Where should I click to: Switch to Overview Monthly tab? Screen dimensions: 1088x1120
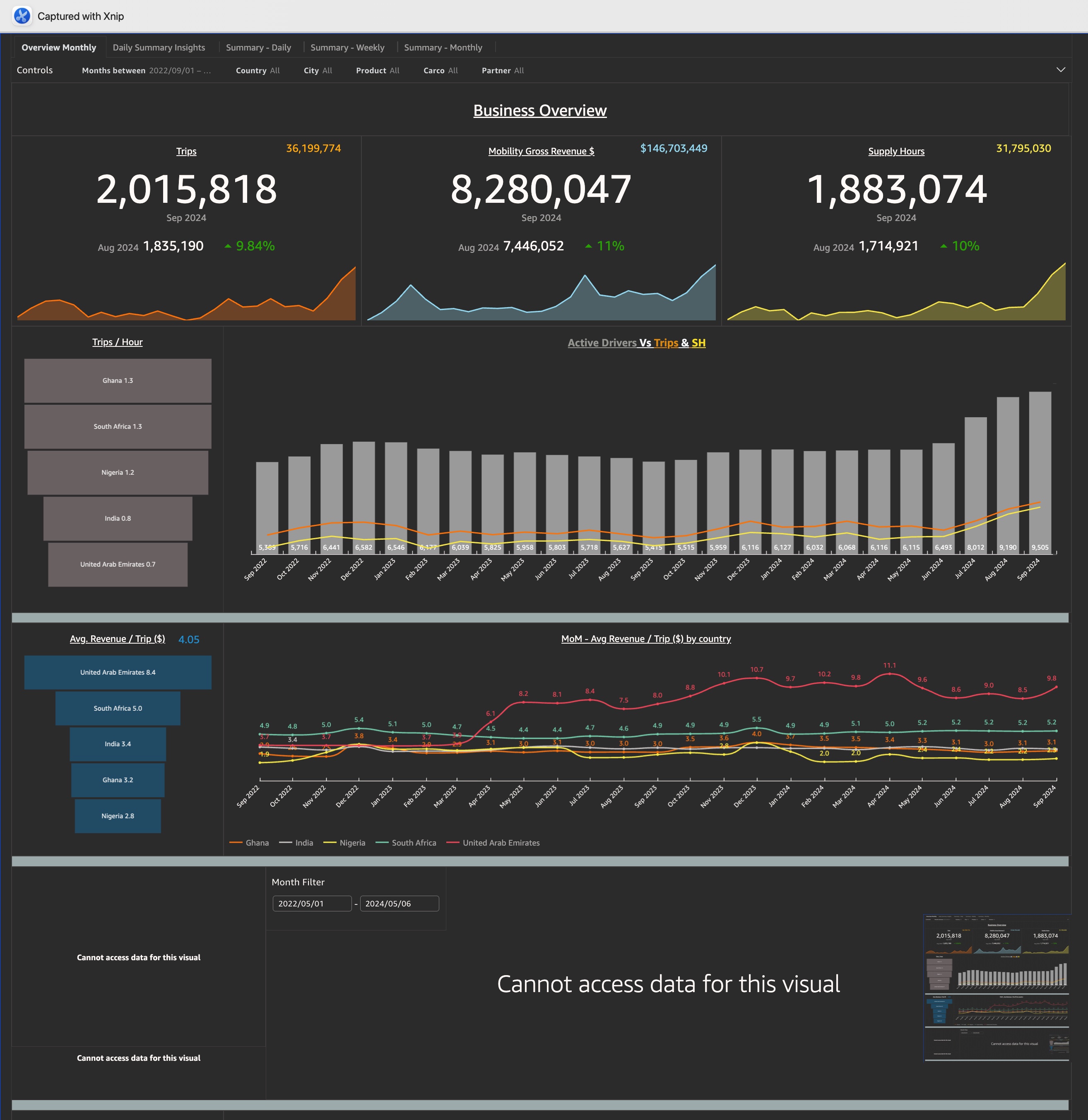pos(59,48)
